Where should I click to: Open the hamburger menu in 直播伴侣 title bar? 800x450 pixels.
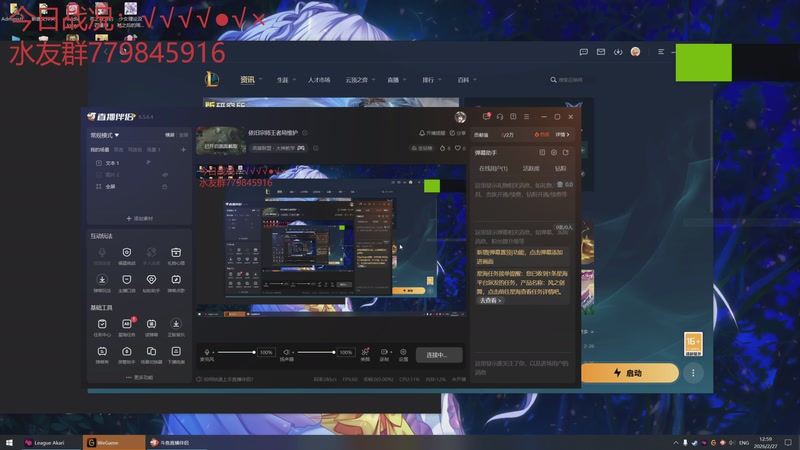click(x=527, y=117)
